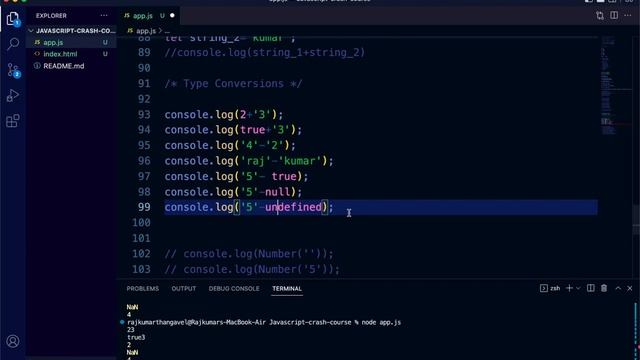The image size is (640, 360).
Task: Open the Run and Debug view
Action: pos(13,96)
